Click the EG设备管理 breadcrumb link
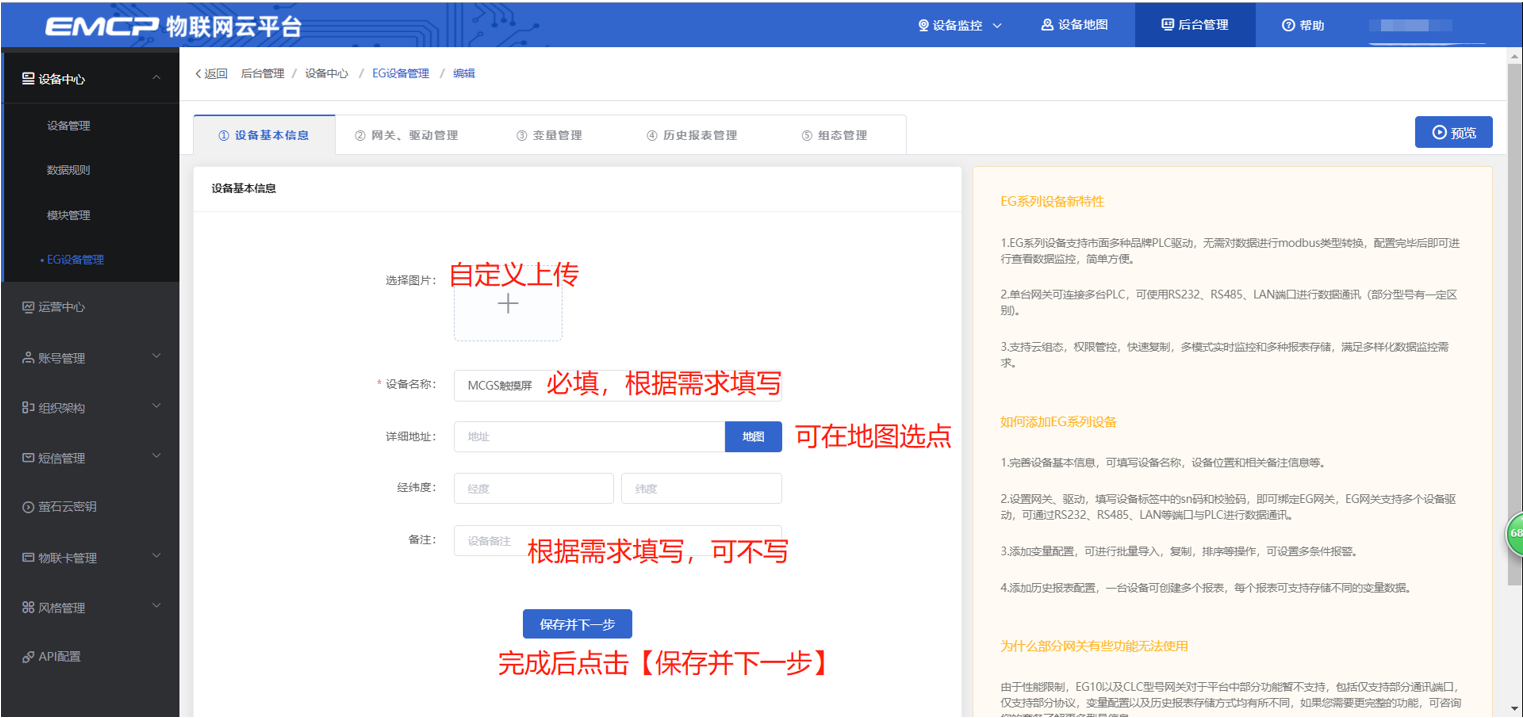This screenshot has width=1523, height=718. coord(400,74)
